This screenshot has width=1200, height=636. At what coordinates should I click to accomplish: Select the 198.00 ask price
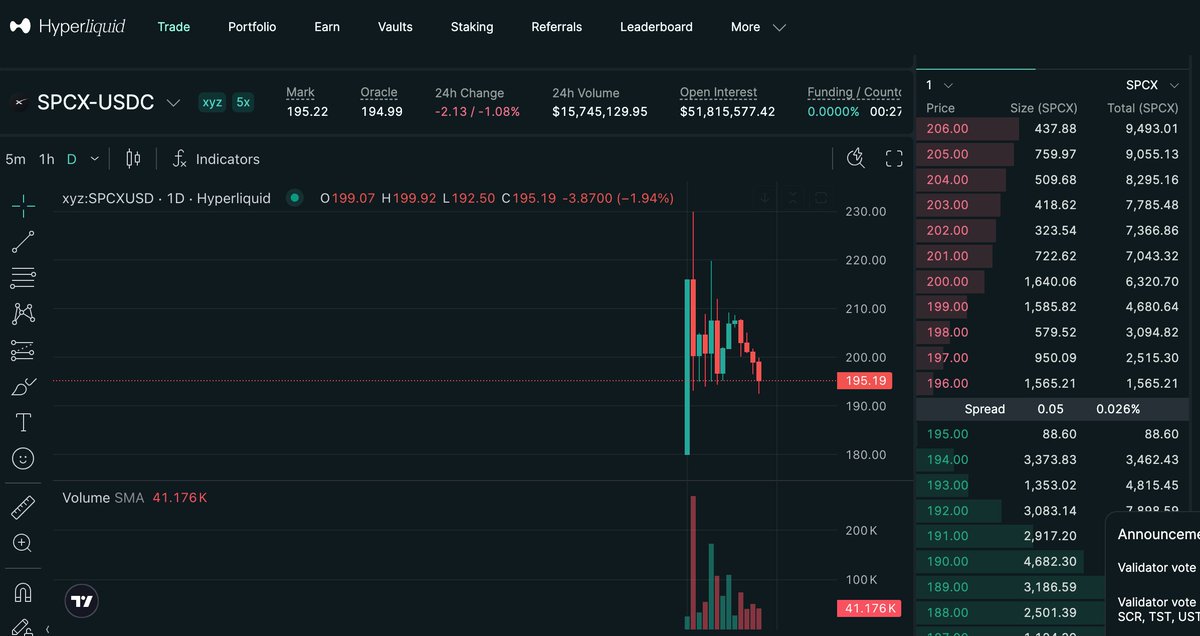click(x=947, y=332)
